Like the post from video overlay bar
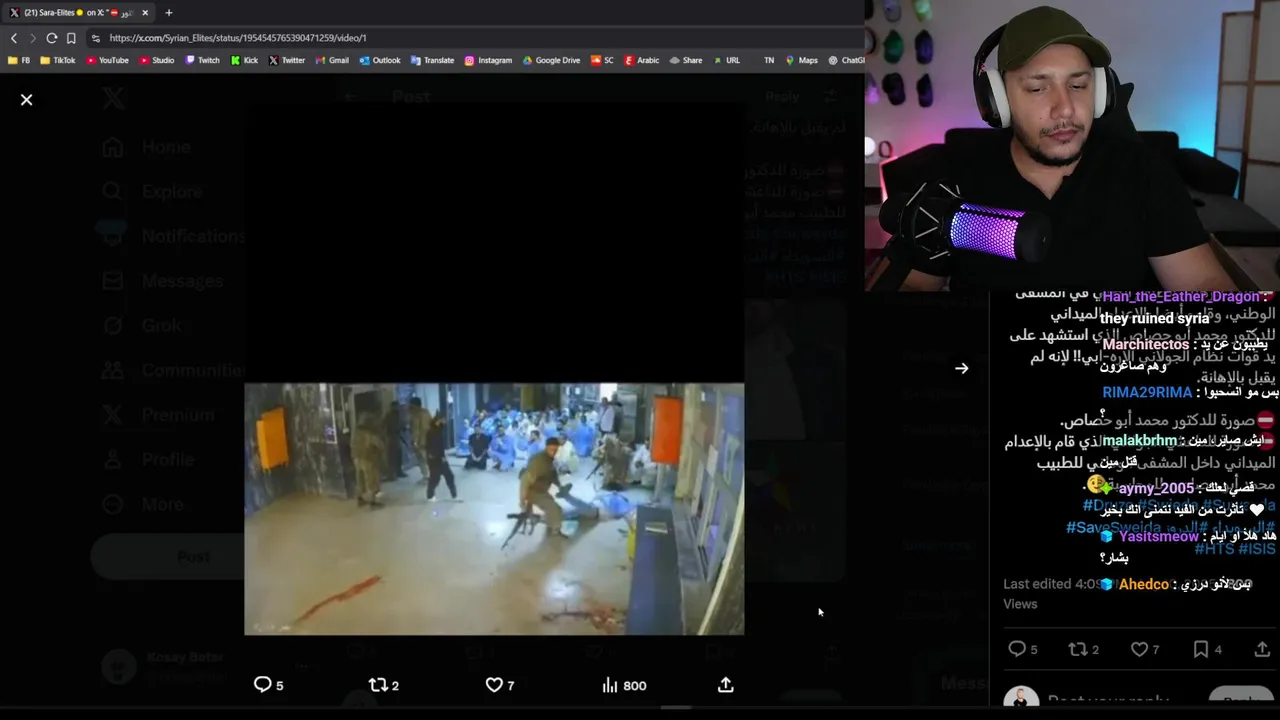 tap(500, 685)
